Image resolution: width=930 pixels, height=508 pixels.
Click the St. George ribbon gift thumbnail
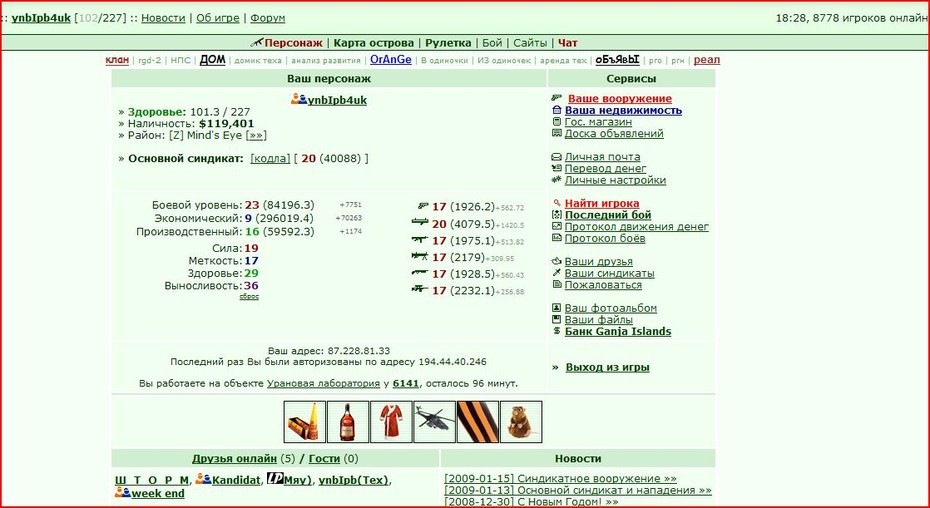point(477,422)
